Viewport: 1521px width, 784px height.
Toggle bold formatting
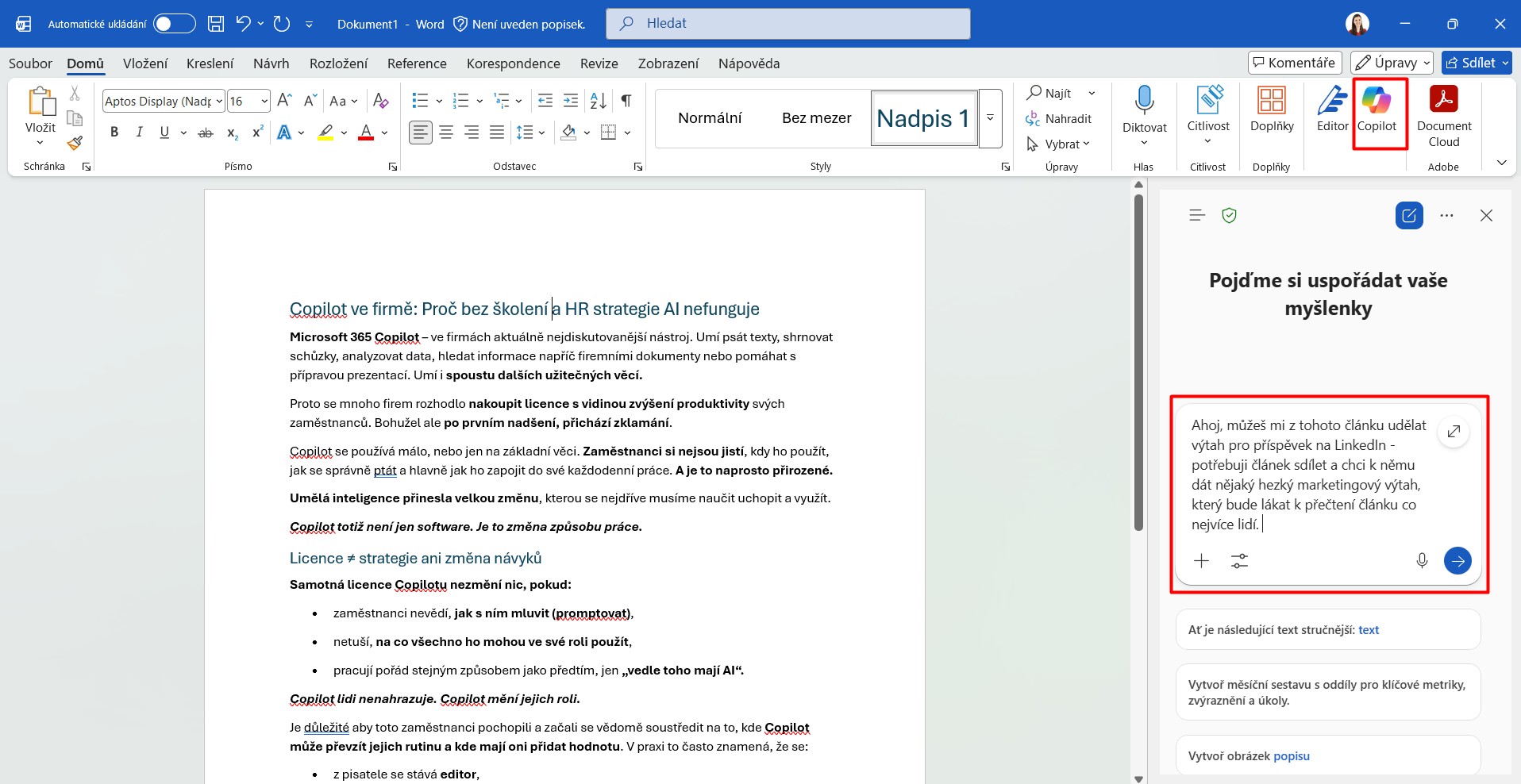114,133
